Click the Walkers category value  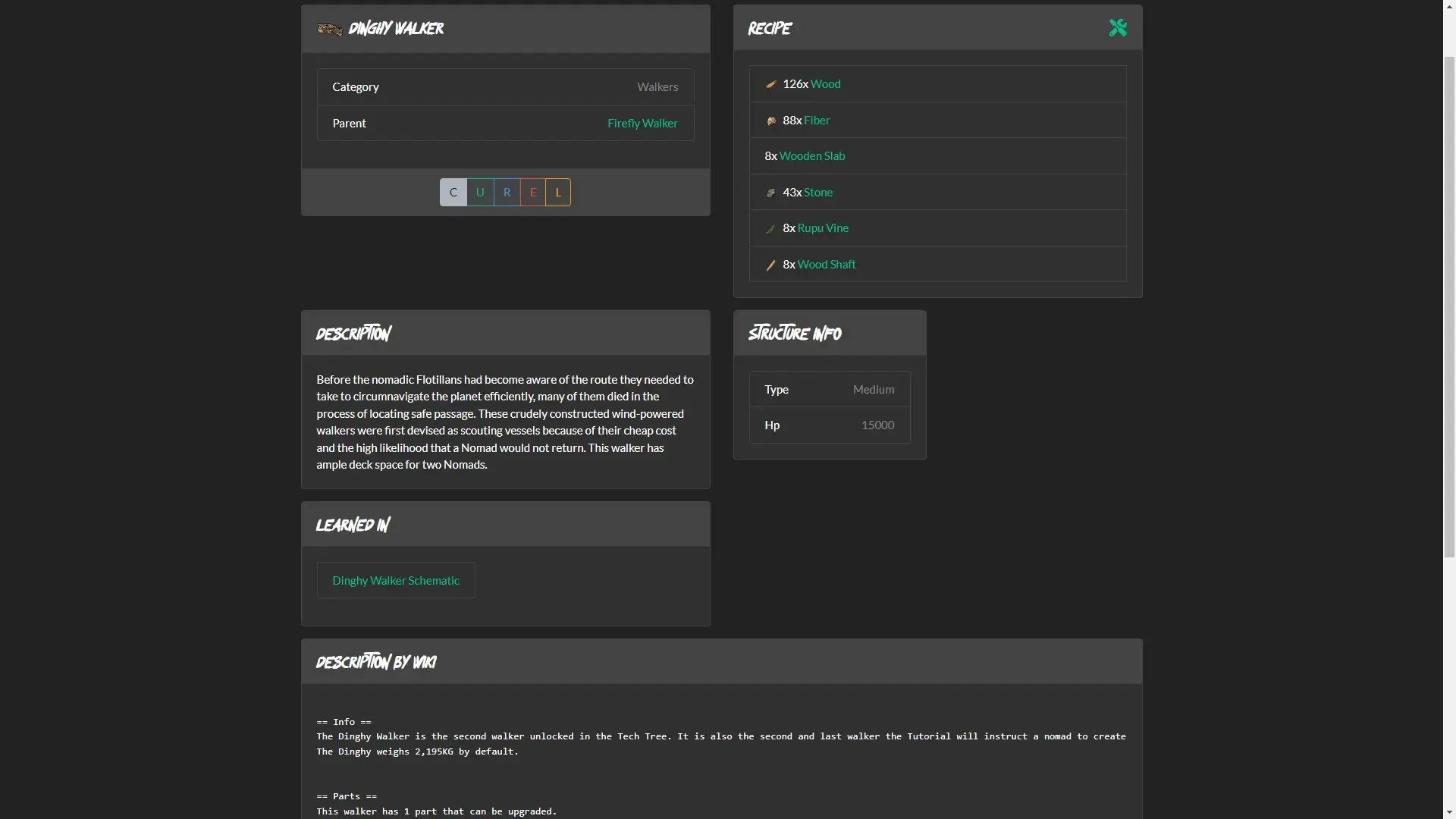coord(657,86)
